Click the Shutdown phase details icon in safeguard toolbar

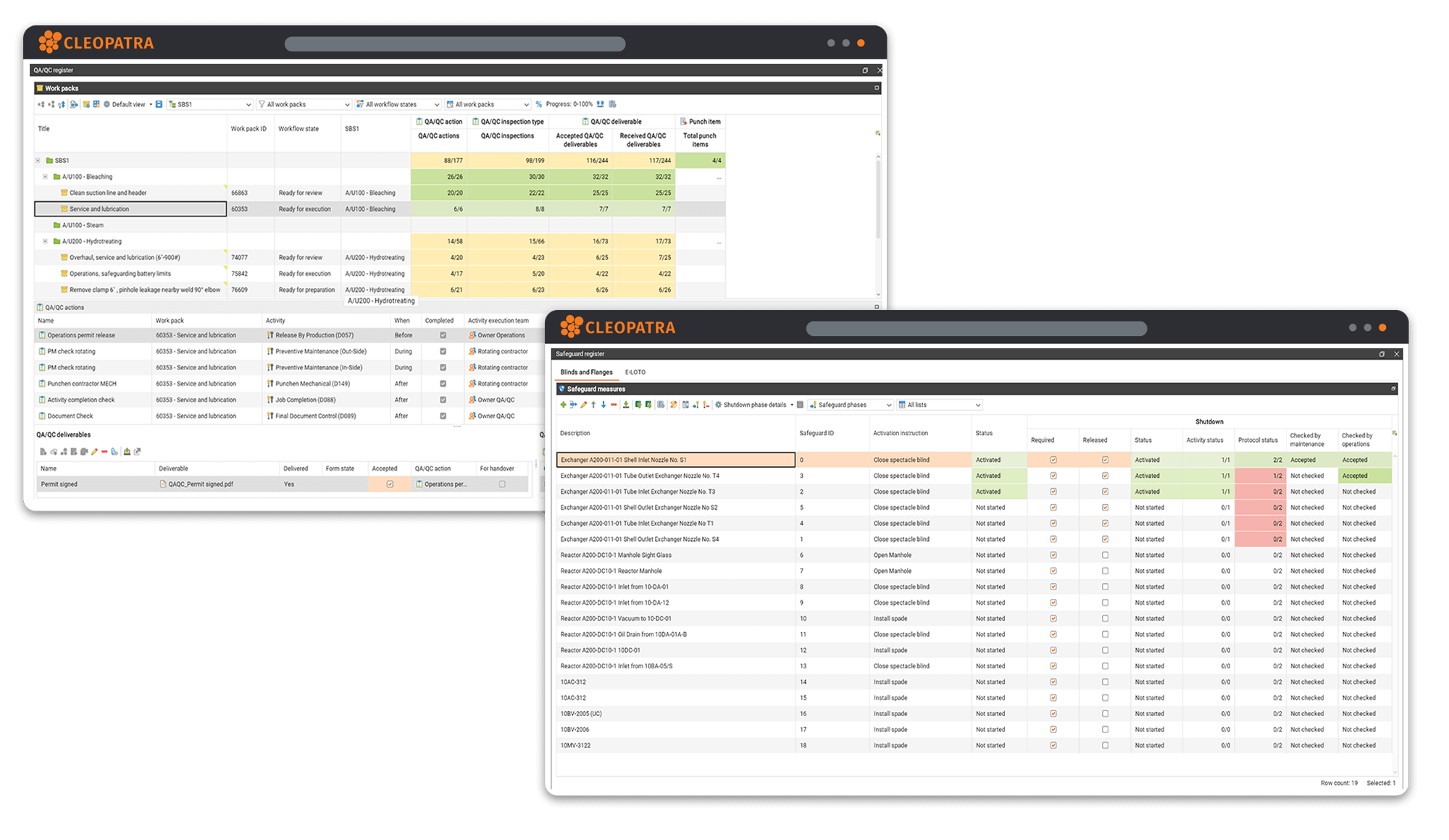[x=716, y=405]
